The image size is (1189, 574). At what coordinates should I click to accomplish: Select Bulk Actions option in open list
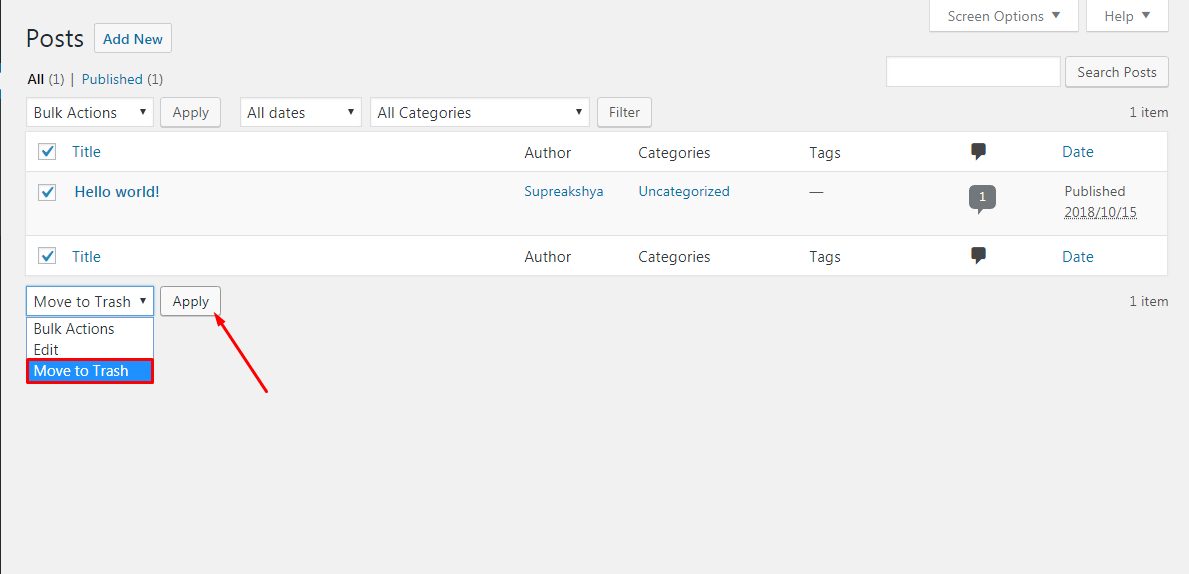[x=90, y=329]
